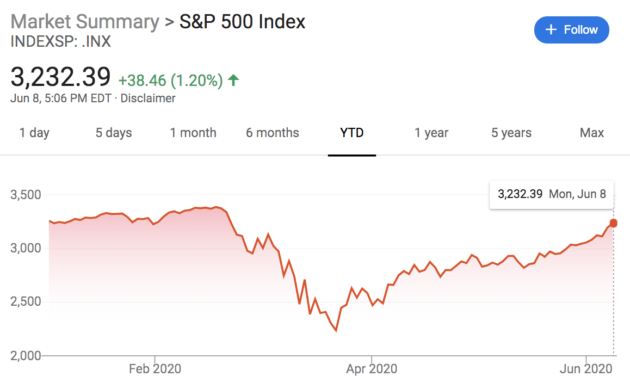Click the 3,232.39 Mon, Jun 8 tooltip
The image size is (630, 383).
552,194
